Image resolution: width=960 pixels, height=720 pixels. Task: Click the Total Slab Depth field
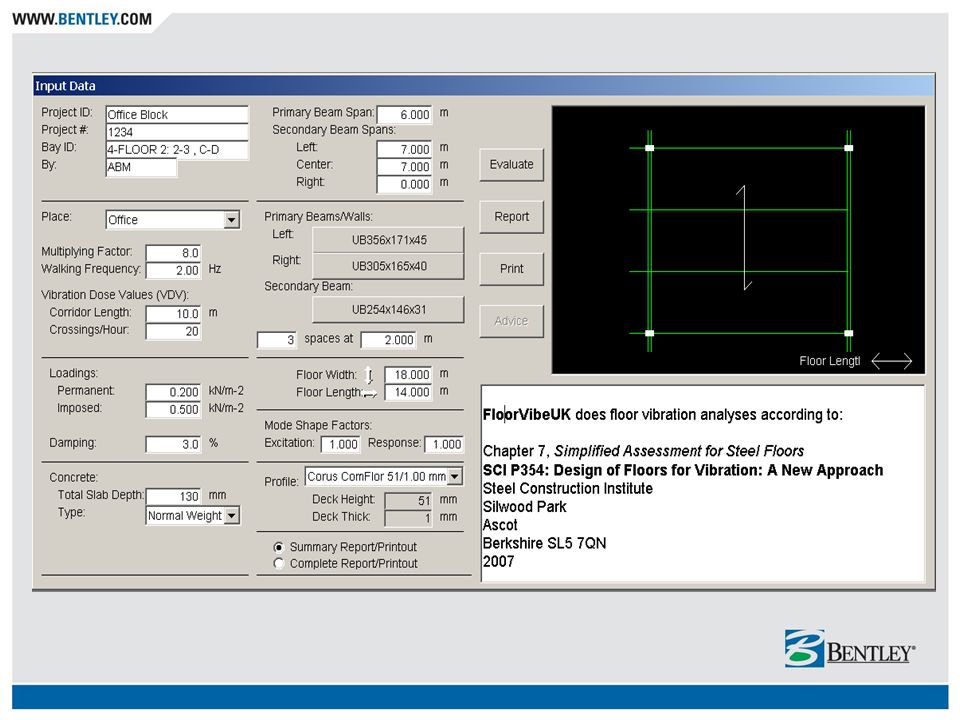173,496
